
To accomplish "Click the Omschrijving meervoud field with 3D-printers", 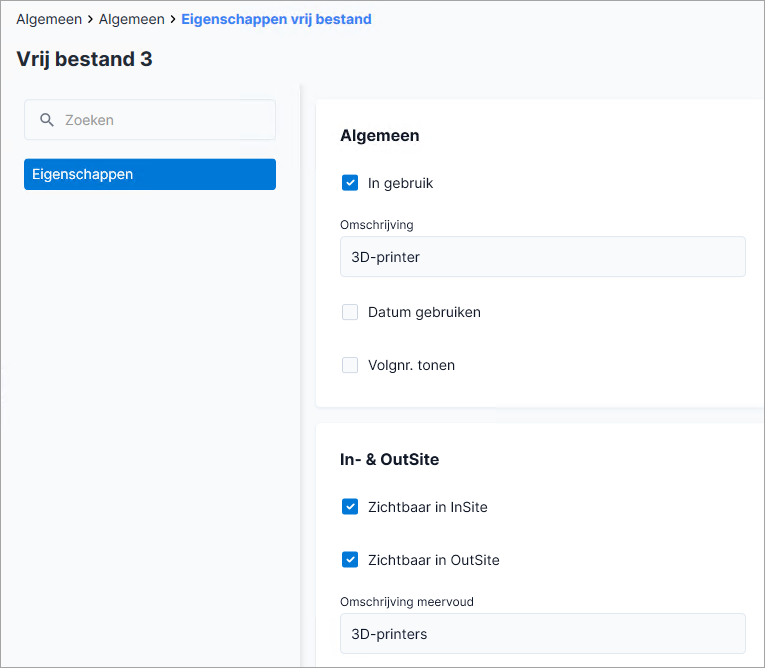I will [543, 633].
